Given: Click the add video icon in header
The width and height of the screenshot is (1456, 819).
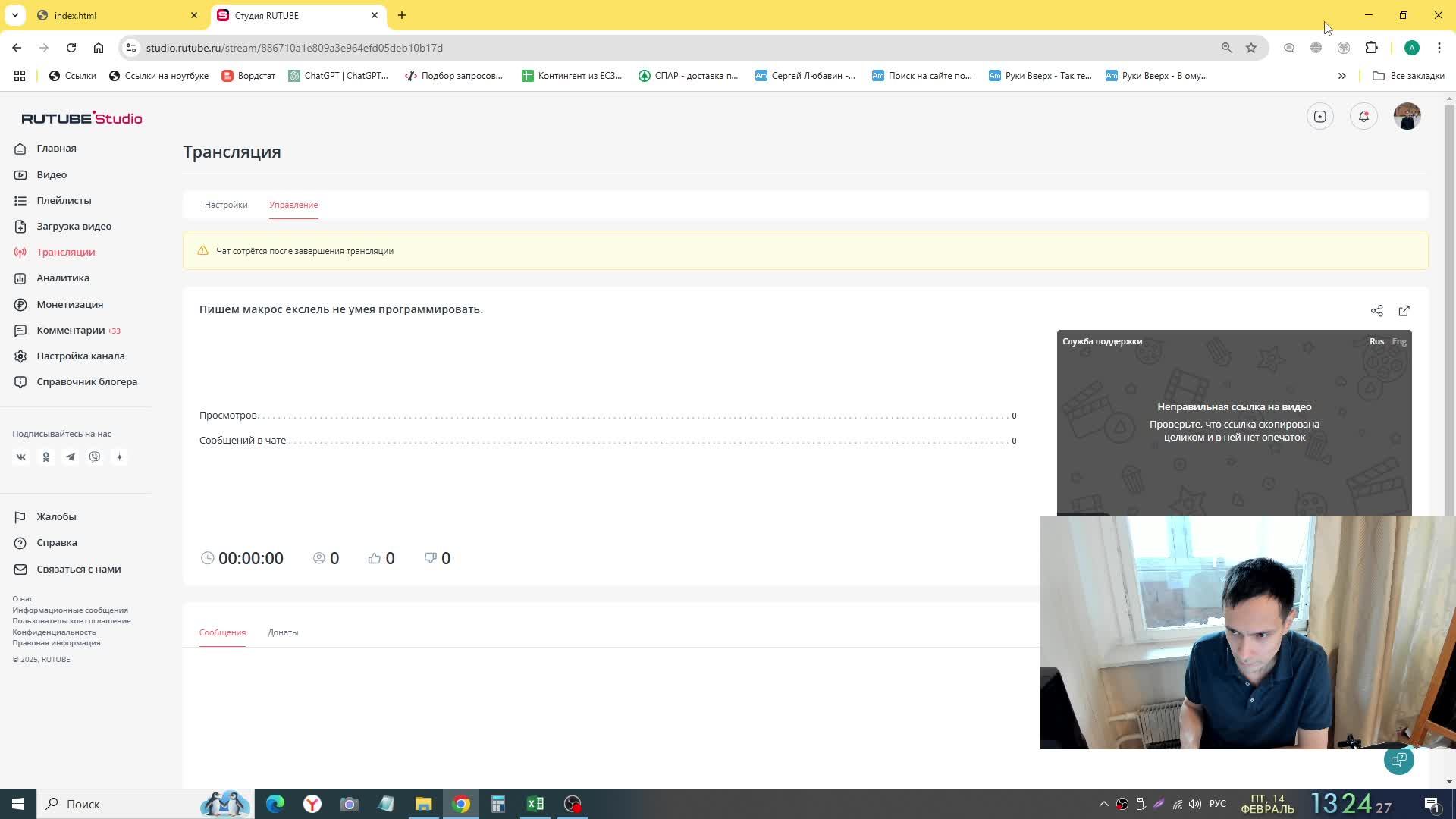Looking at the screenshot, I should pos(1320,117).
